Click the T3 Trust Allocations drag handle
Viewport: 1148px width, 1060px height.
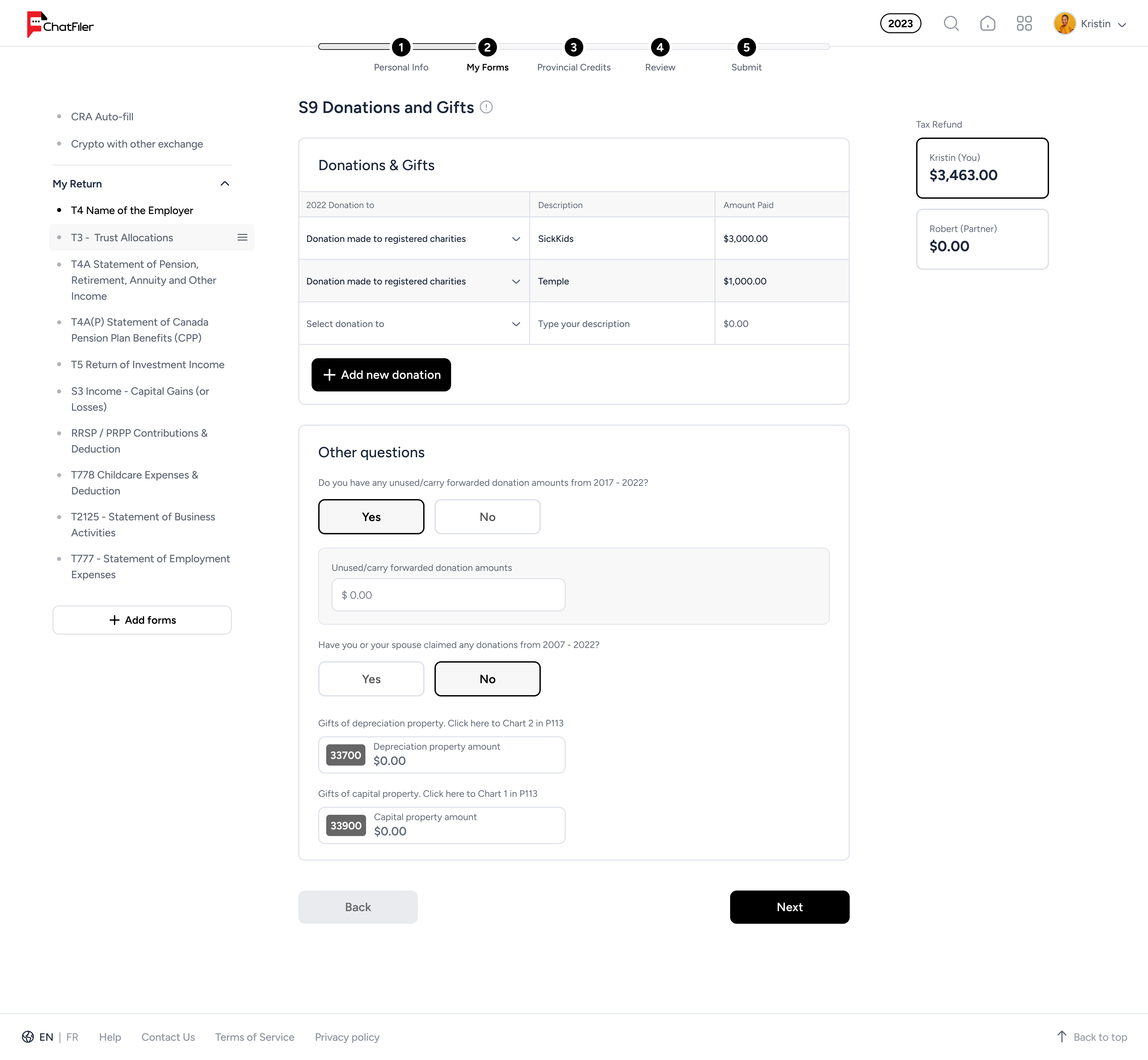point(242,238)
